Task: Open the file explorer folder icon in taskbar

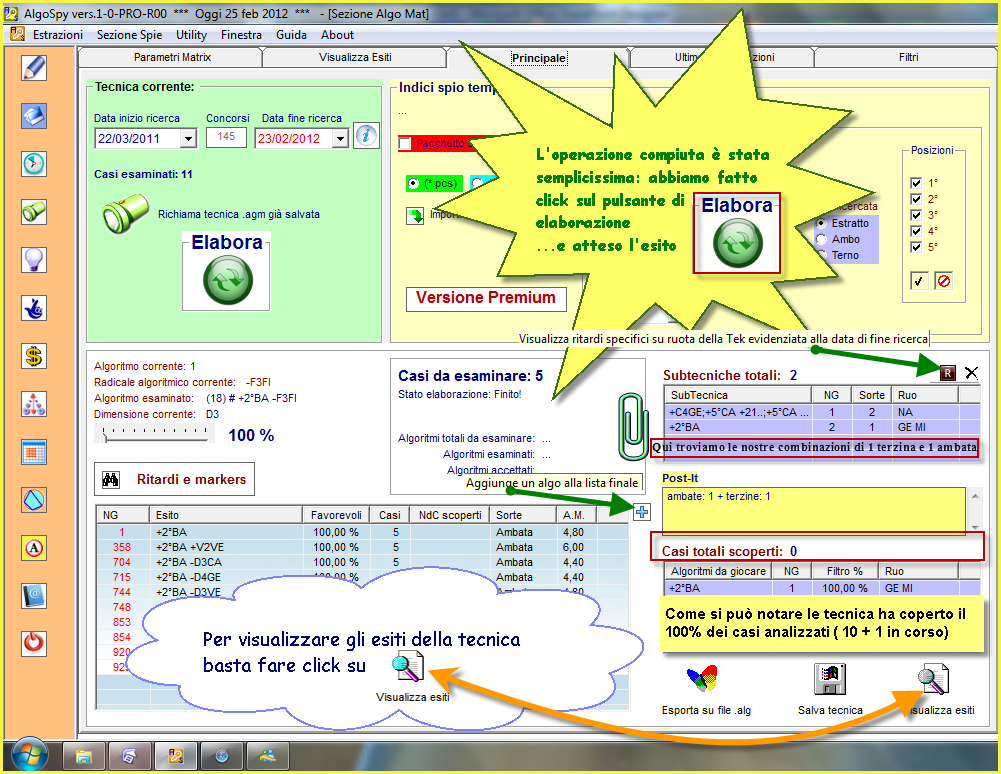Action: [x=84, y=757]
